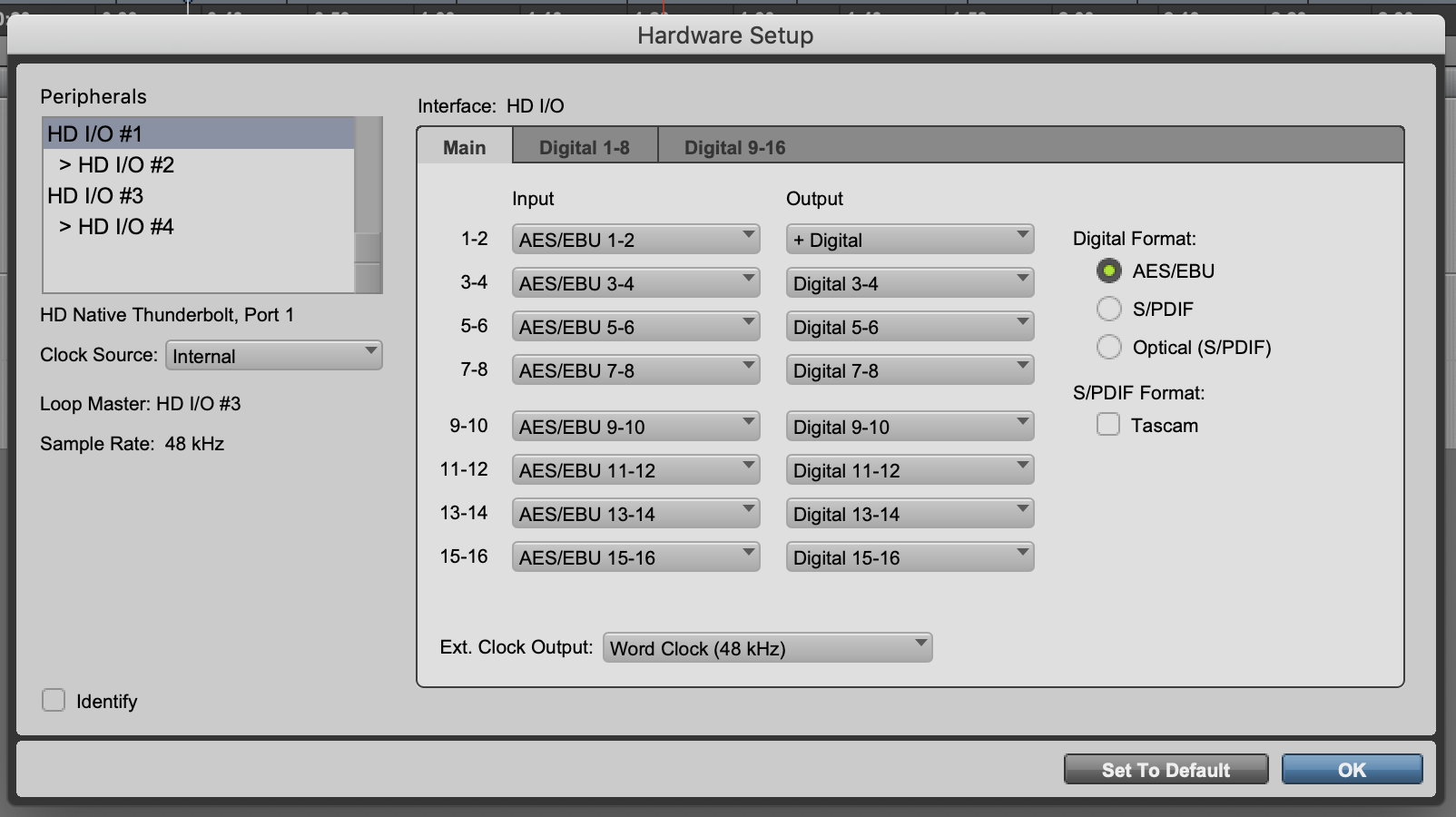Screen dimensions: 1456x817
Task: Select HD I/O #3 peripheral
Action: point(198,195)
